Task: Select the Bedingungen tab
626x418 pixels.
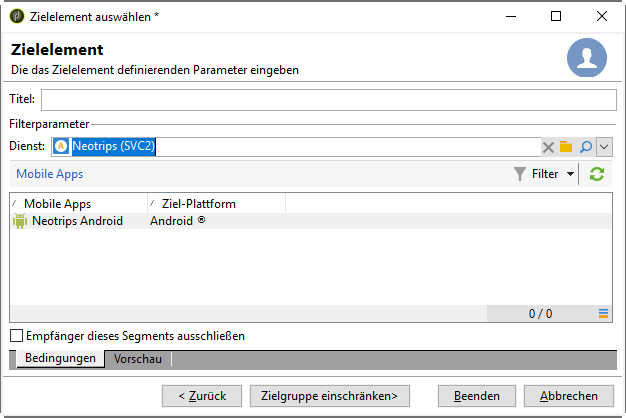Action: 60,358
